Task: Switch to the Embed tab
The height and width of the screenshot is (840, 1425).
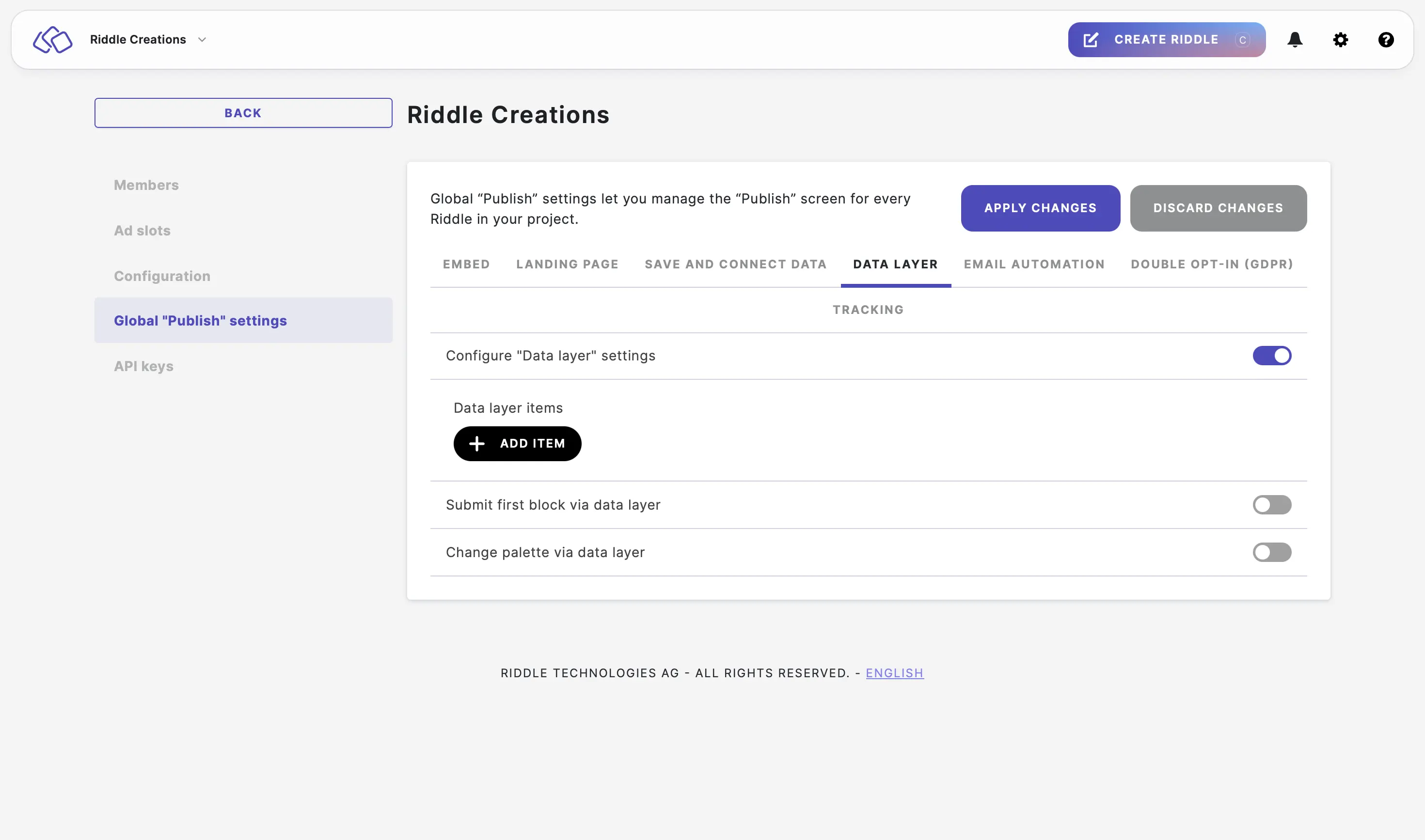Action: click(466, 264)
